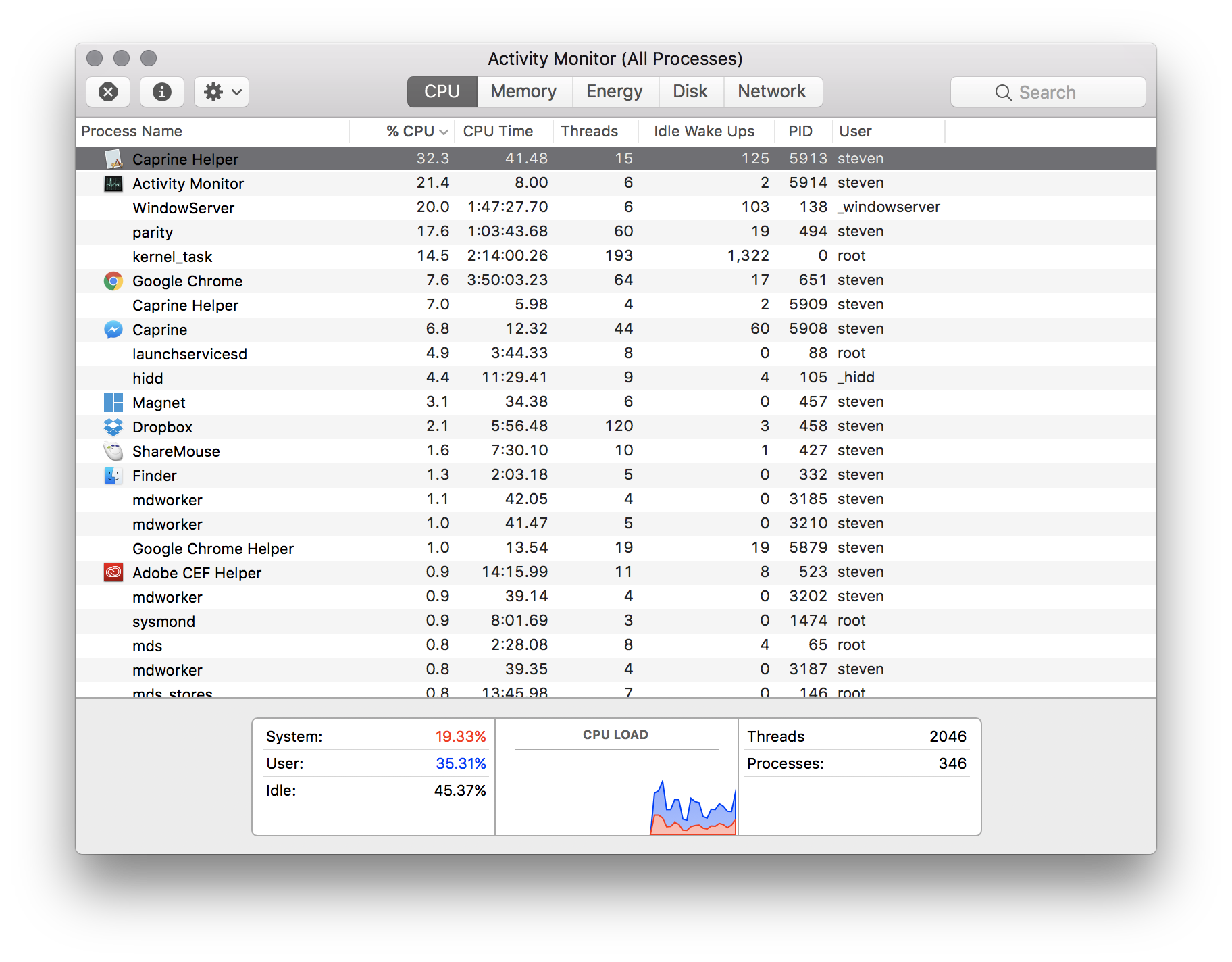The width and height of the screenshot is (1232, 962).
Task: Click the ShareMouse process icon
Action: [x=113, y=451]
